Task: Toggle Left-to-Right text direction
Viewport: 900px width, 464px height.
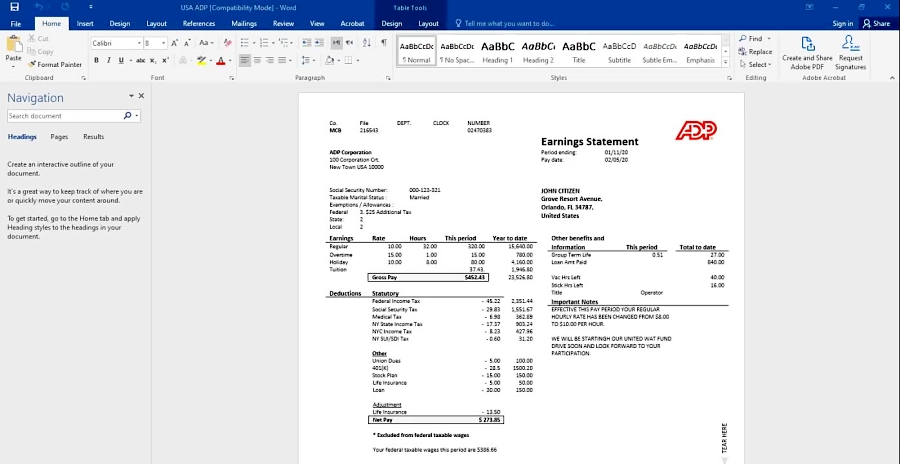Action: pos(337,43)
